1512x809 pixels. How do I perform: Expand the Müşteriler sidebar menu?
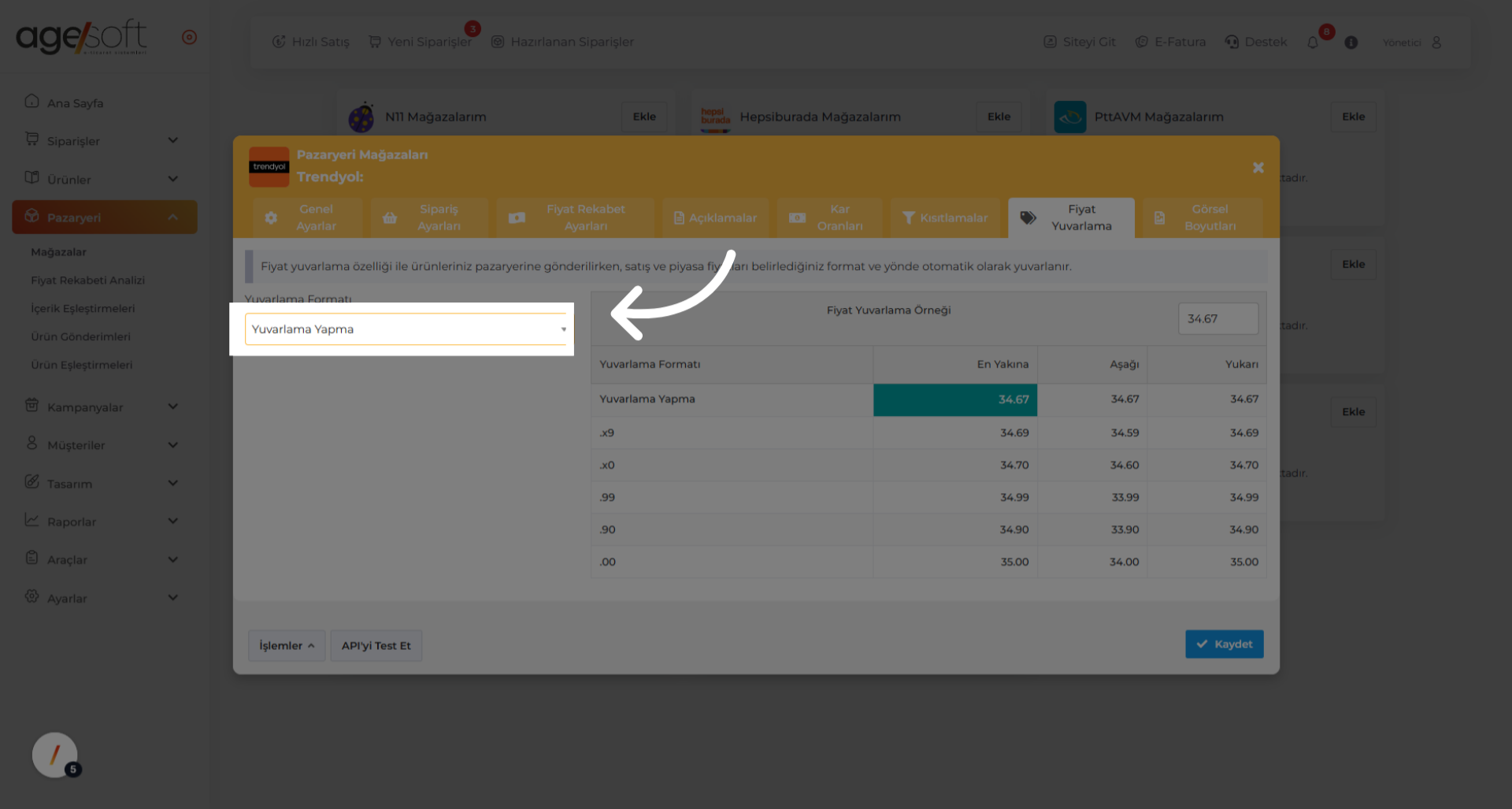104,445
